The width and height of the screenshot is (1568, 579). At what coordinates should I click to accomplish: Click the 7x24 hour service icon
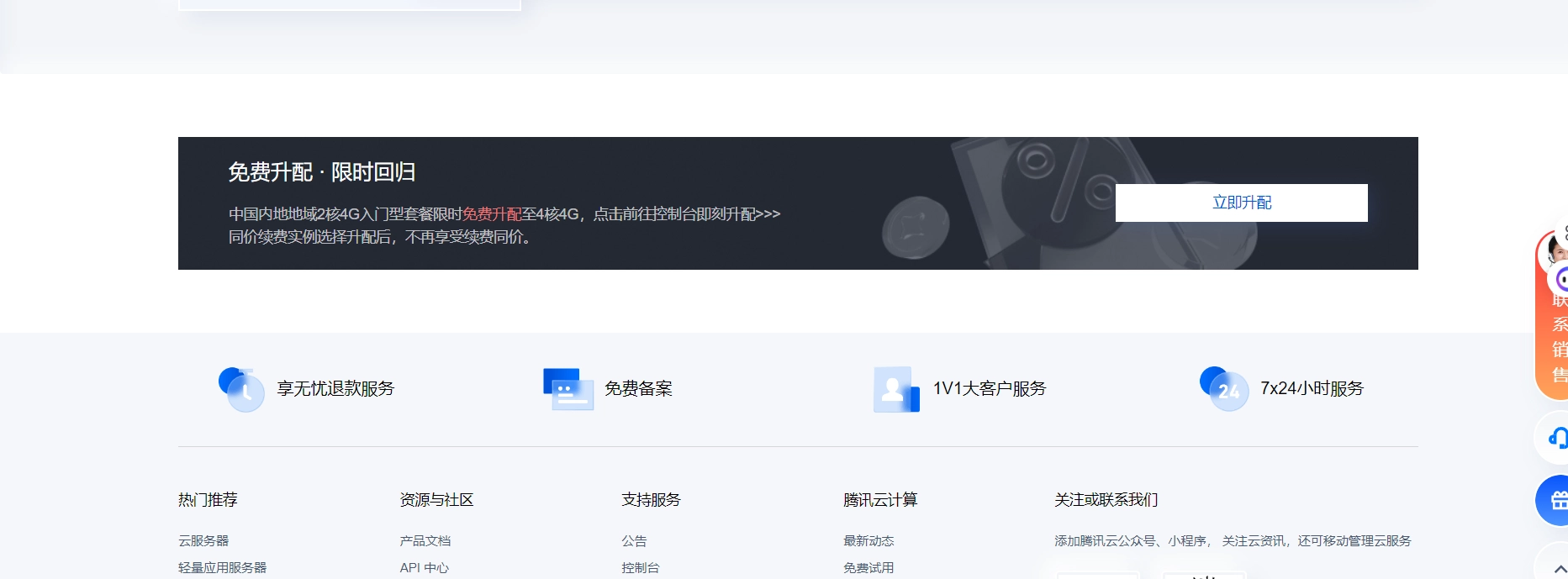point(1223,389)
